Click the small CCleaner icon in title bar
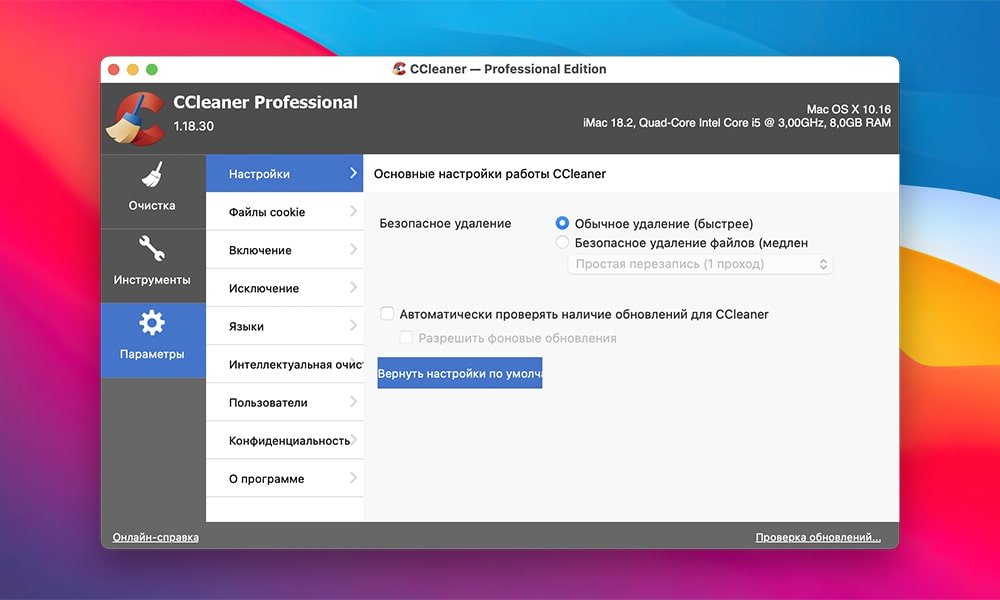 pos(401,69)
